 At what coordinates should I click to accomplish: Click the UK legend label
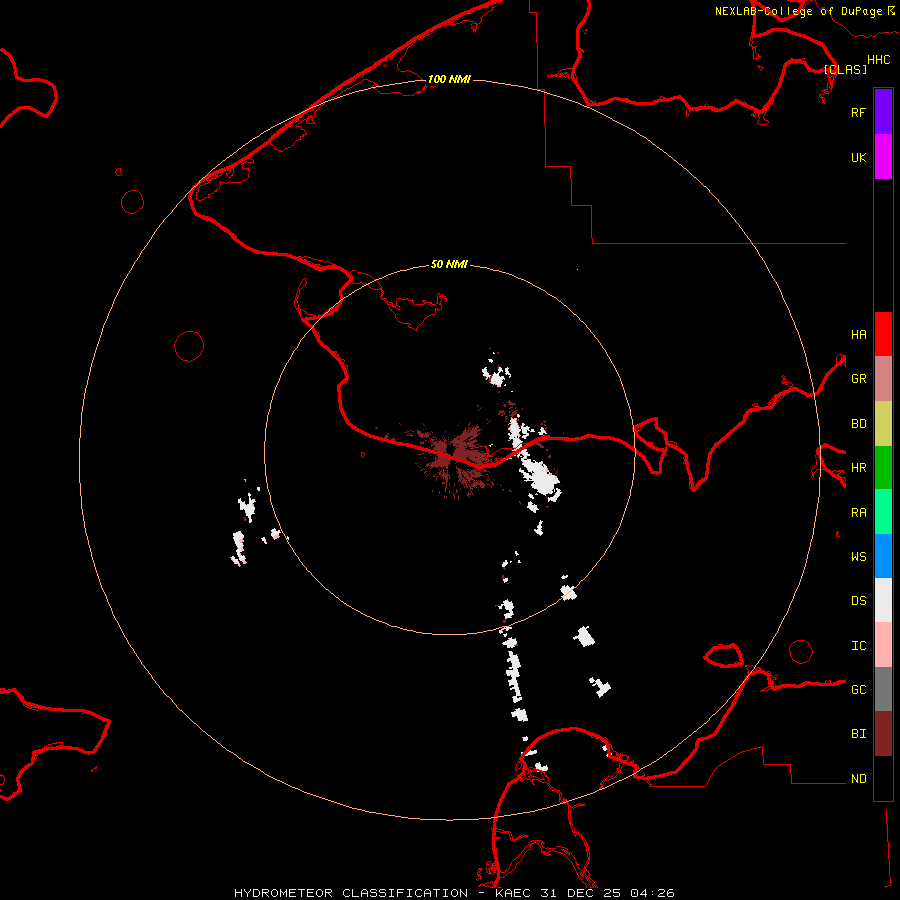[x=858, y=157]
